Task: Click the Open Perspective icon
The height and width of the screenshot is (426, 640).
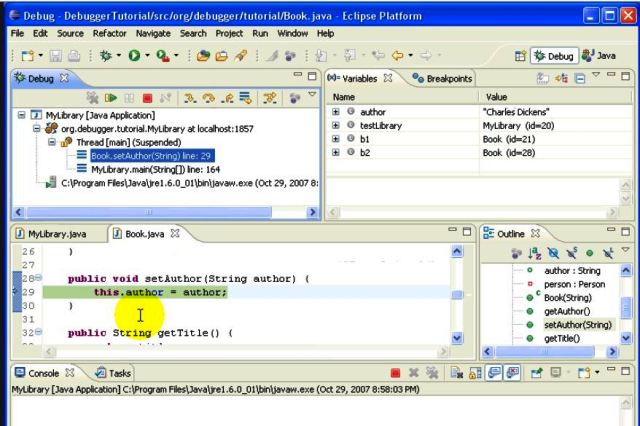Action: pyautogui.click(x=520, y=56)
